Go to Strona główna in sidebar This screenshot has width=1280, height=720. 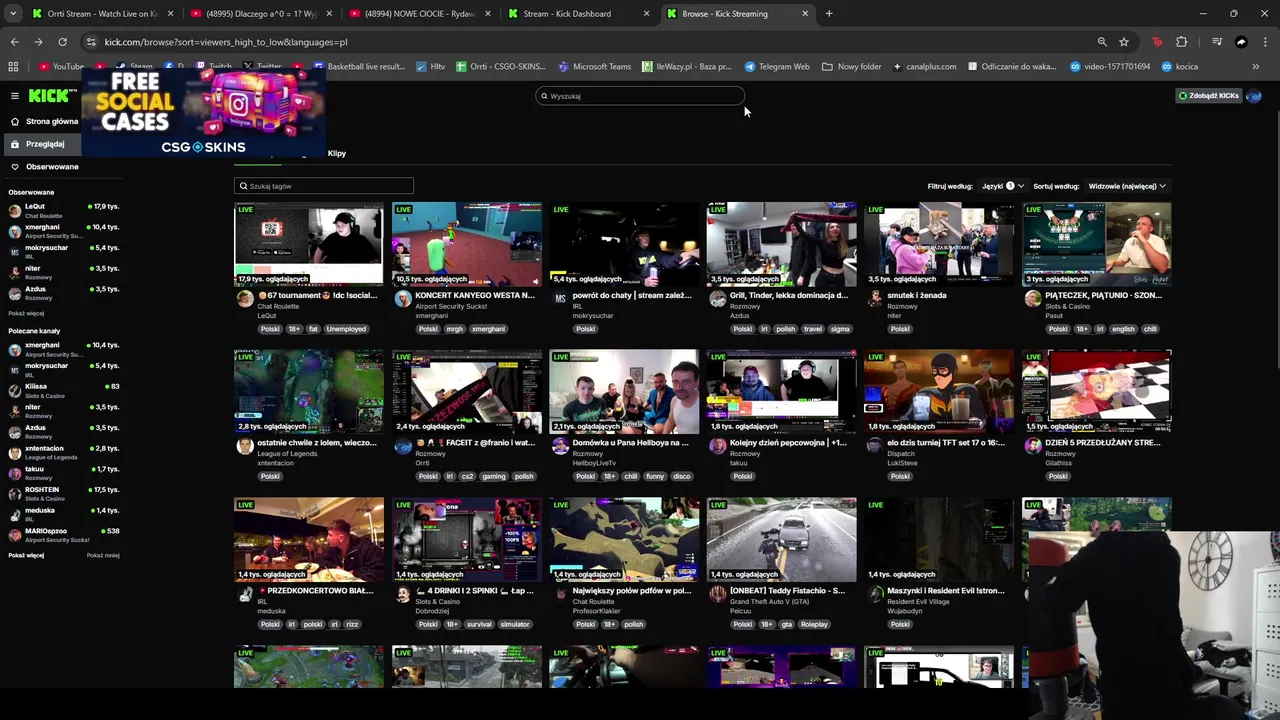(44, 121)
